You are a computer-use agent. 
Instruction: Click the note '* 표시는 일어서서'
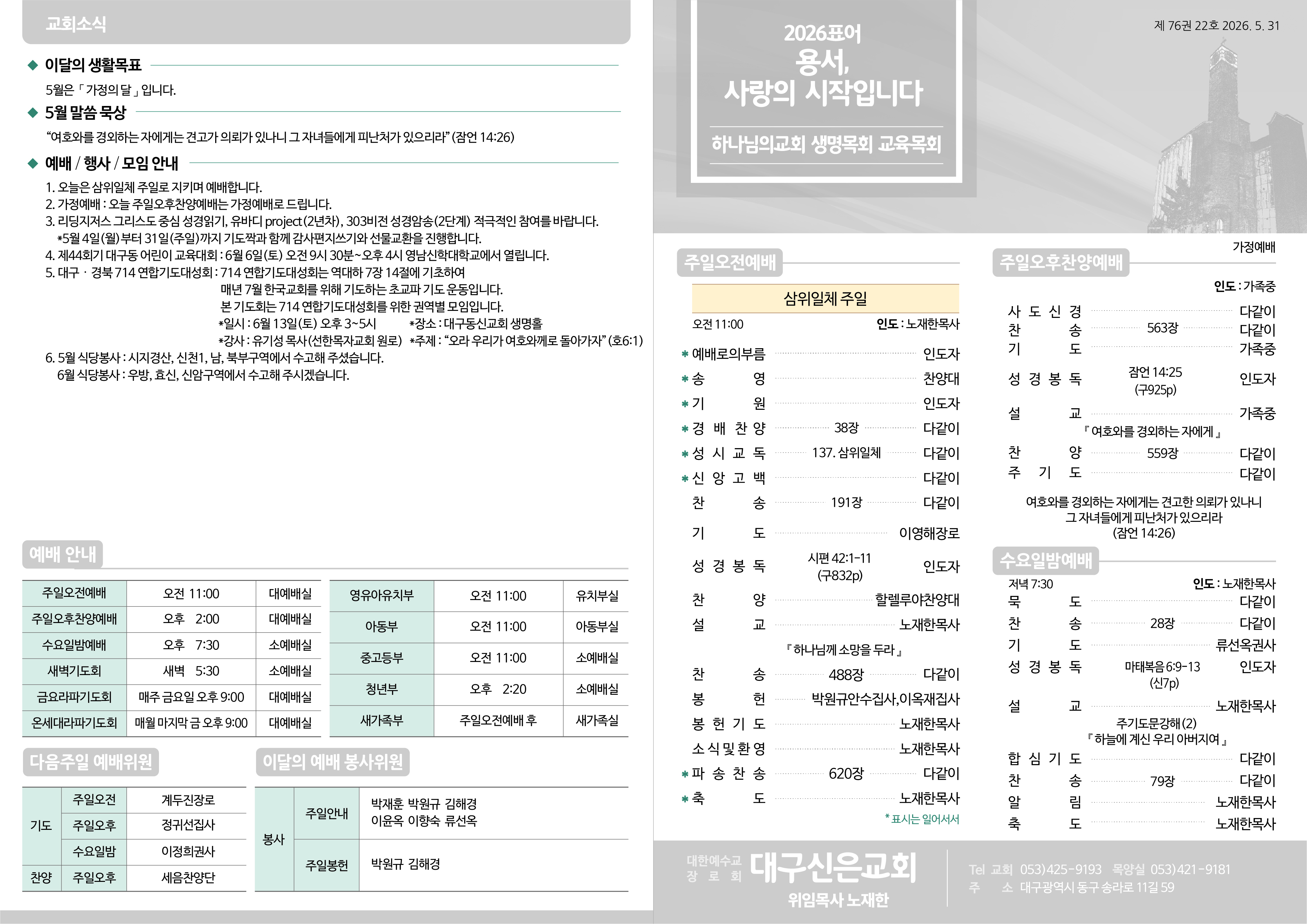click(922, 819)
